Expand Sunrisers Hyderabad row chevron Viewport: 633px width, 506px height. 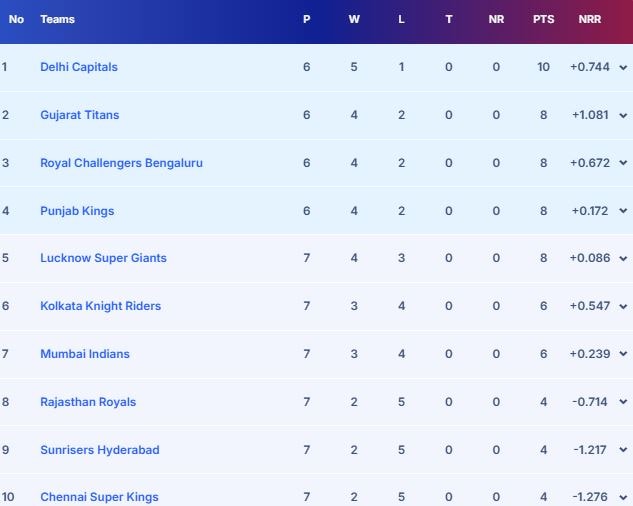(623, 450)
